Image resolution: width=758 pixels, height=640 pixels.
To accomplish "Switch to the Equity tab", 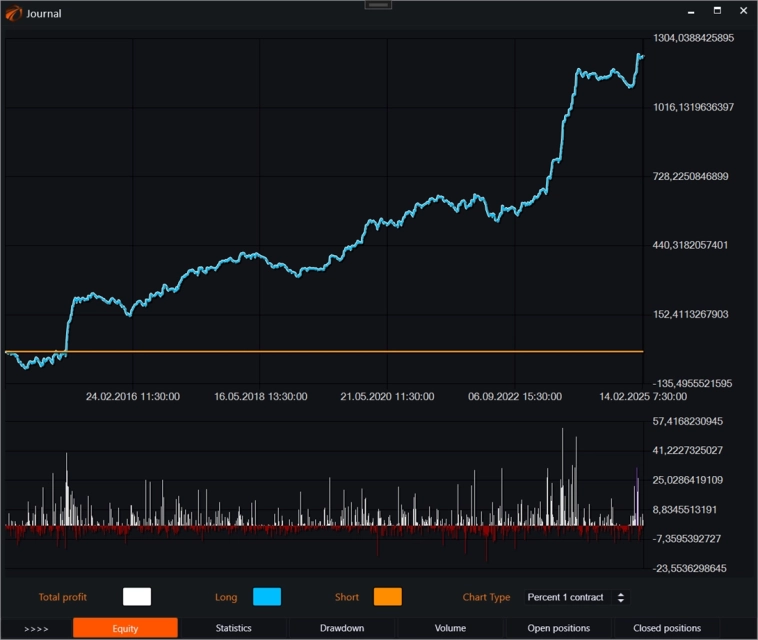I will coord(125,628).
